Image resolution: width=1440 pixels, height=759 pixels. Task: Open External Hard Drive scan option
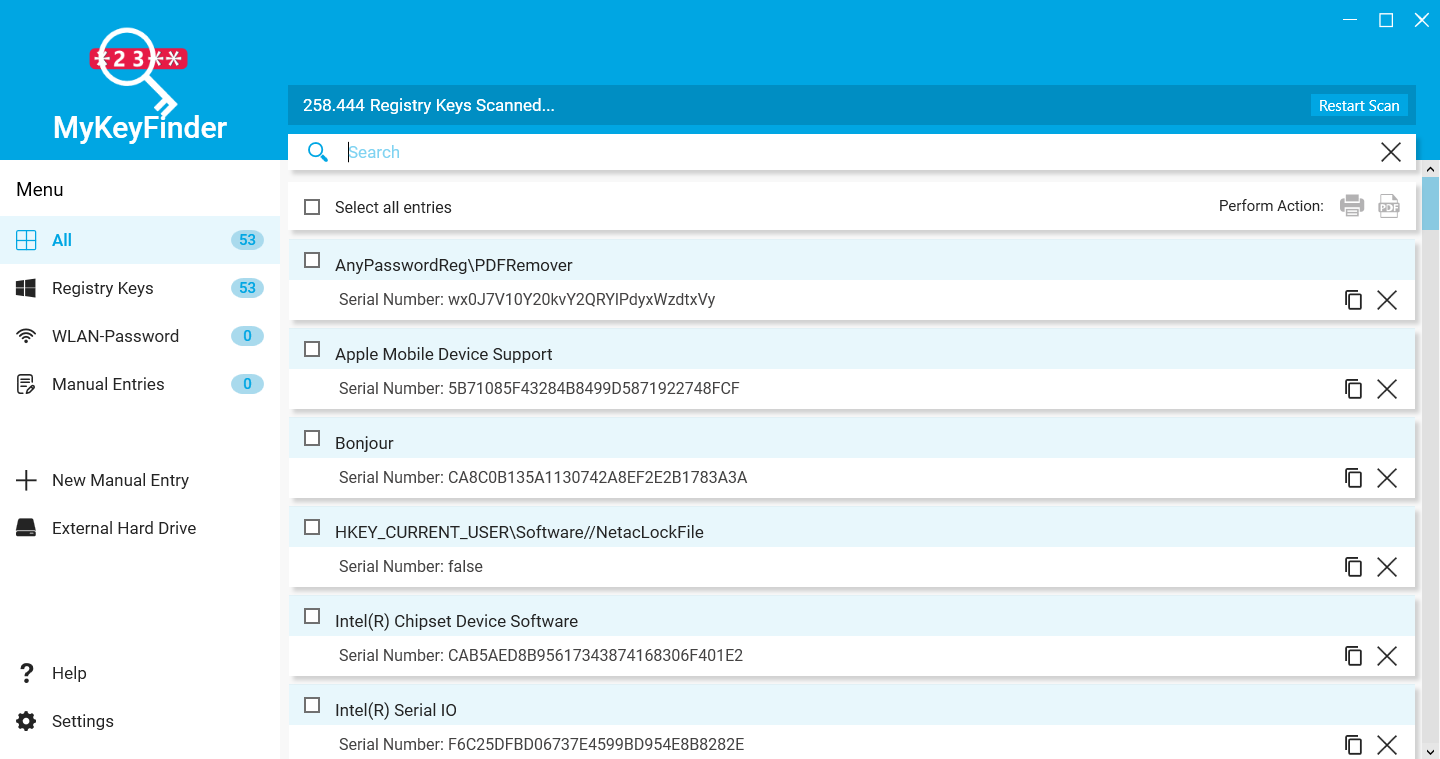click(x=140, y=528)
